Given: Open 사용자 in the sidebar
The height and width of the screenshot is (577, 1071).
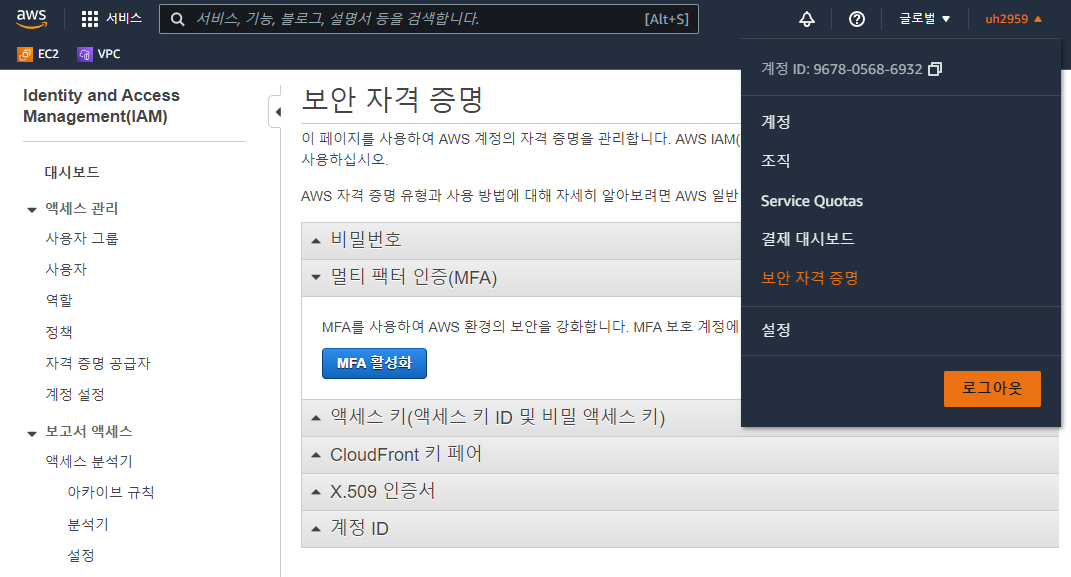Looking at the screenshot, I should click(66, 269).
